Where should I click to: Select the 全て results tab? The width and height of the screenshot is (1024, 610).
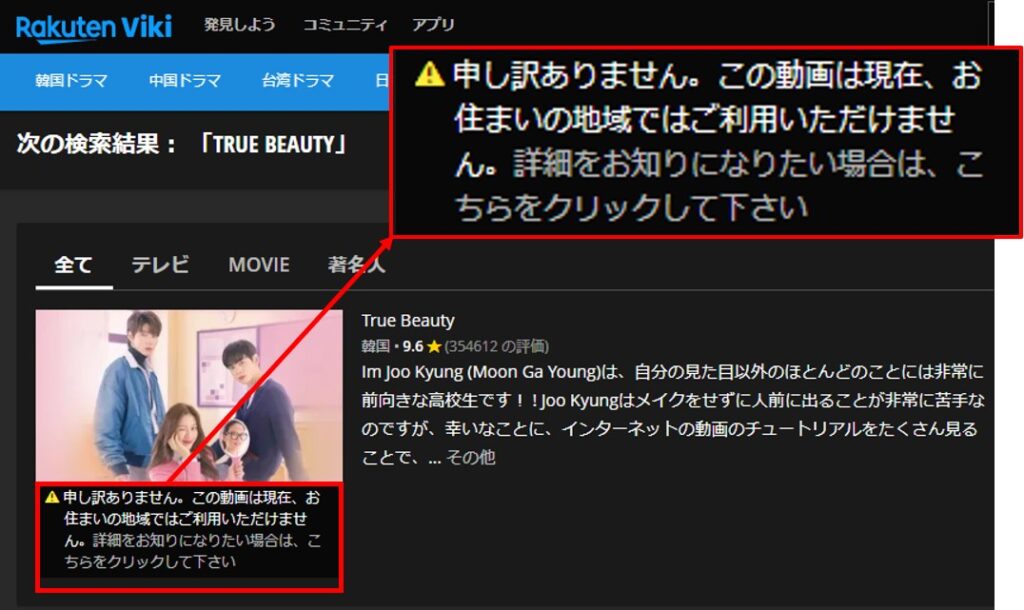(x=70, y=264)
